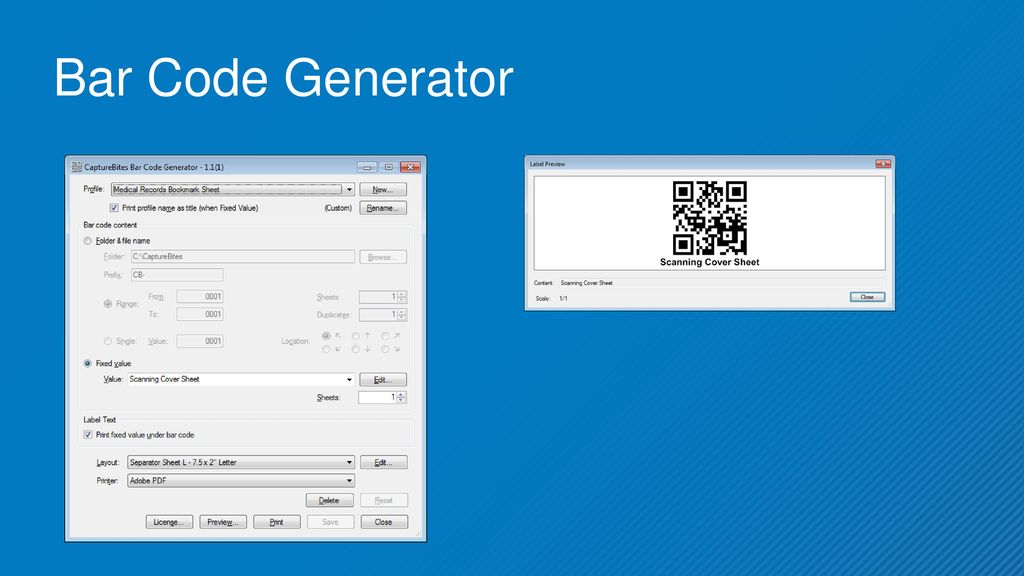Minimize the Bar Code Generator window

click(x=367, y=167)
